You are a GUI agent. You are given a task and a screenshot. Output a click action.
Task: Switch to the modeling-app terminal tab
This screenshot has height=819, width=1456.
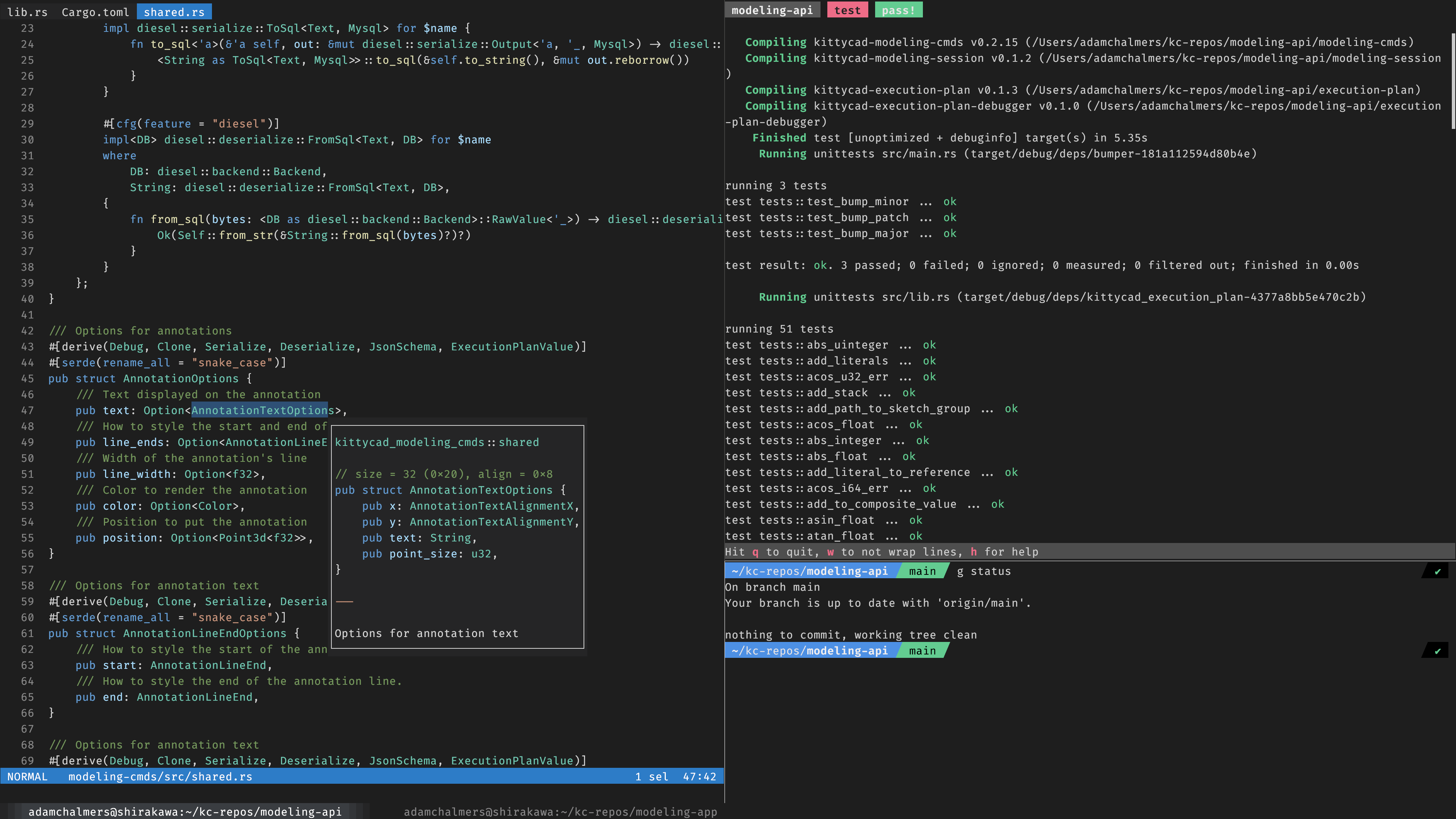[x=560, y=812]
